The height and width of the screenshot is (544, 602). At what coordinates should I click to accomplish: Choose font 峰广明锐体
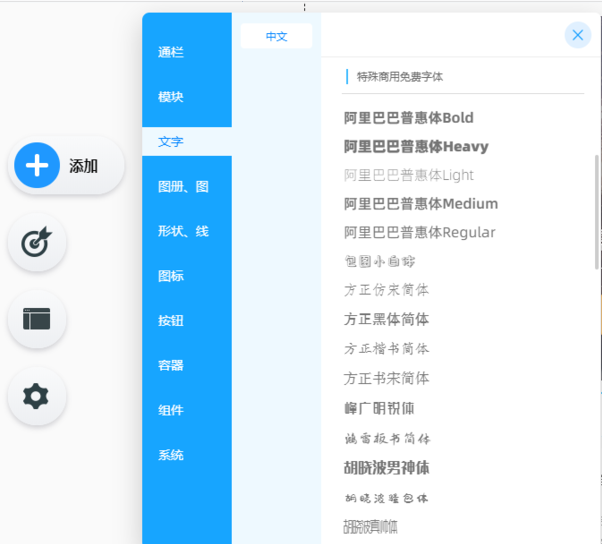pyautogui.click(x=379, y=408)
